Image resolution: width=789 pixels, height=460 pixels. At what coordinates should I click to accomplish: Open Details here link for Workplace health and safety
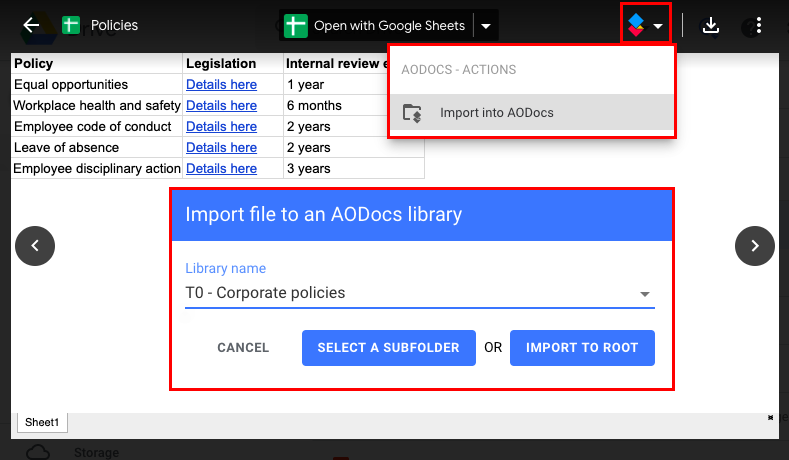221,106
